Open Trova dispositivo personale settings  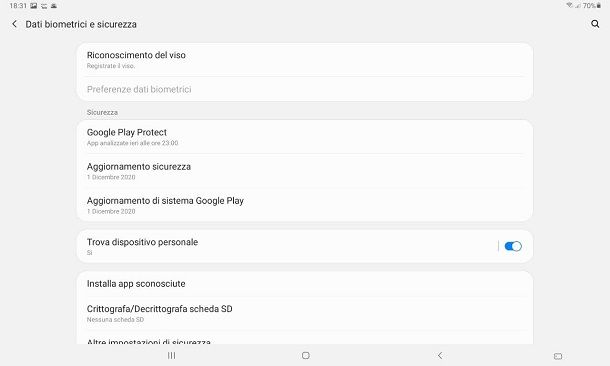point(286,246)
